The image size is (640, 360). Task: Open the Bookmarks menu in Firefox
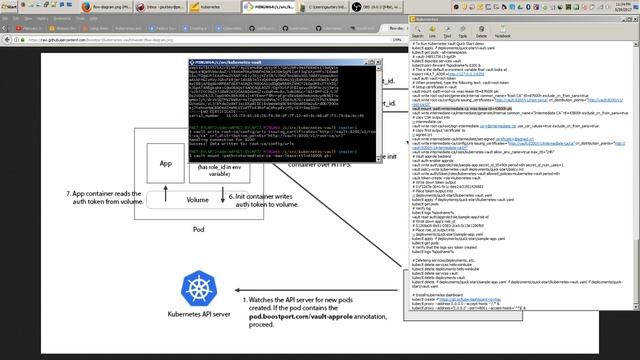tap(62, 18)
